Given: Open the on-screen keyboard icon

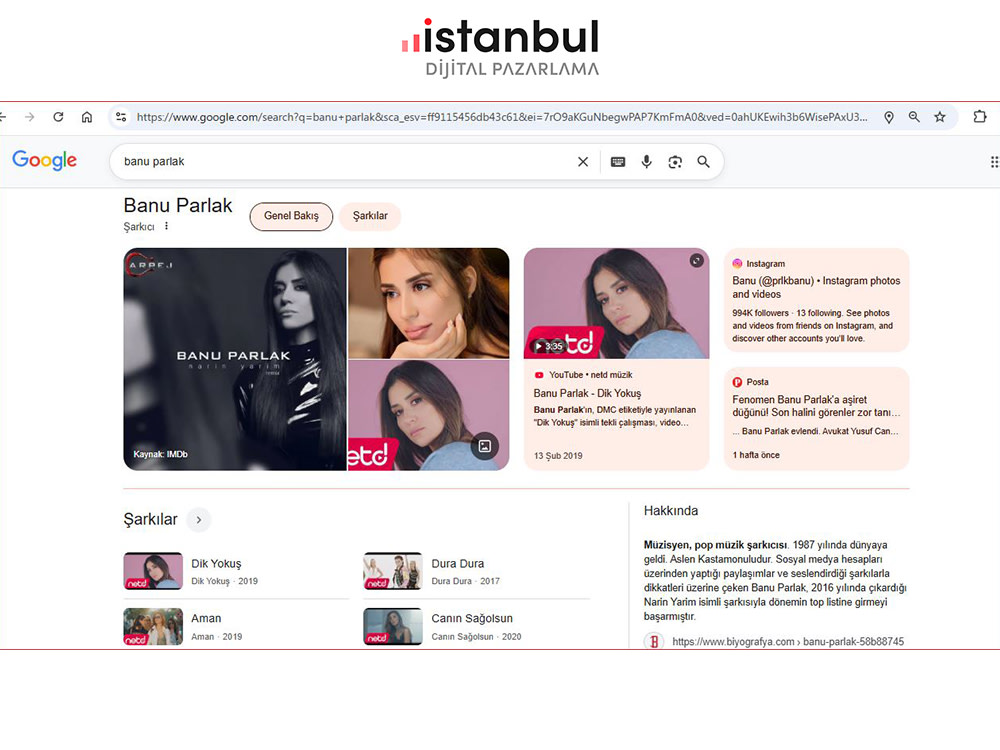Looking at the screenshot, I should (618, 162).
